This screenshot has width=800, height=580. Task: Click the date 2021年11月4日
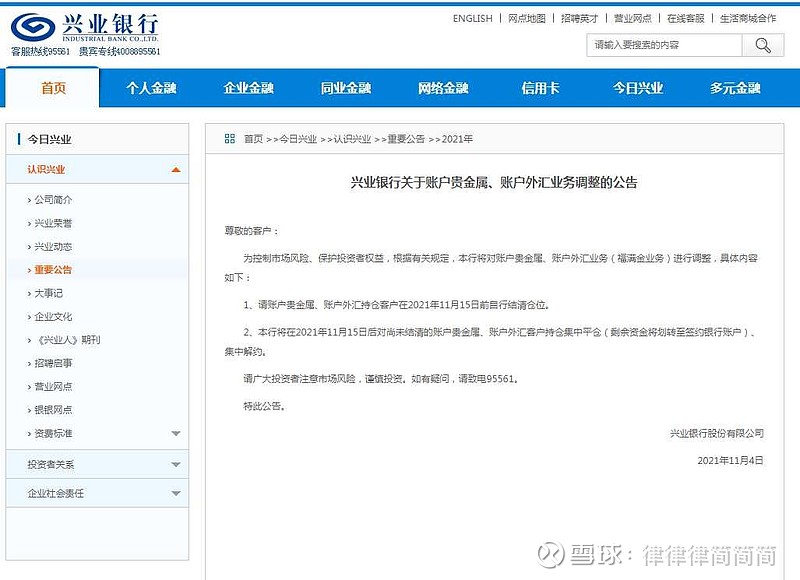pos(730,460)
